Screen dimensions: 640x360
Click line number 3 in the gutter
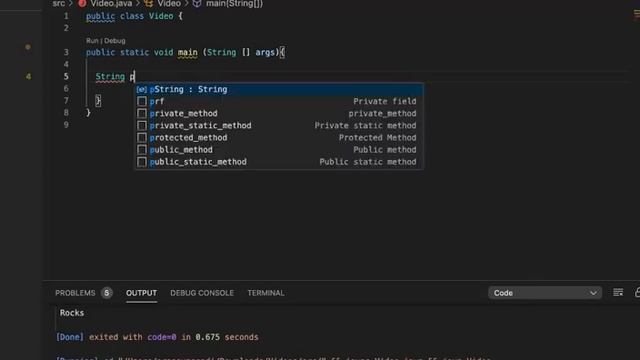[x=66, y=53]
